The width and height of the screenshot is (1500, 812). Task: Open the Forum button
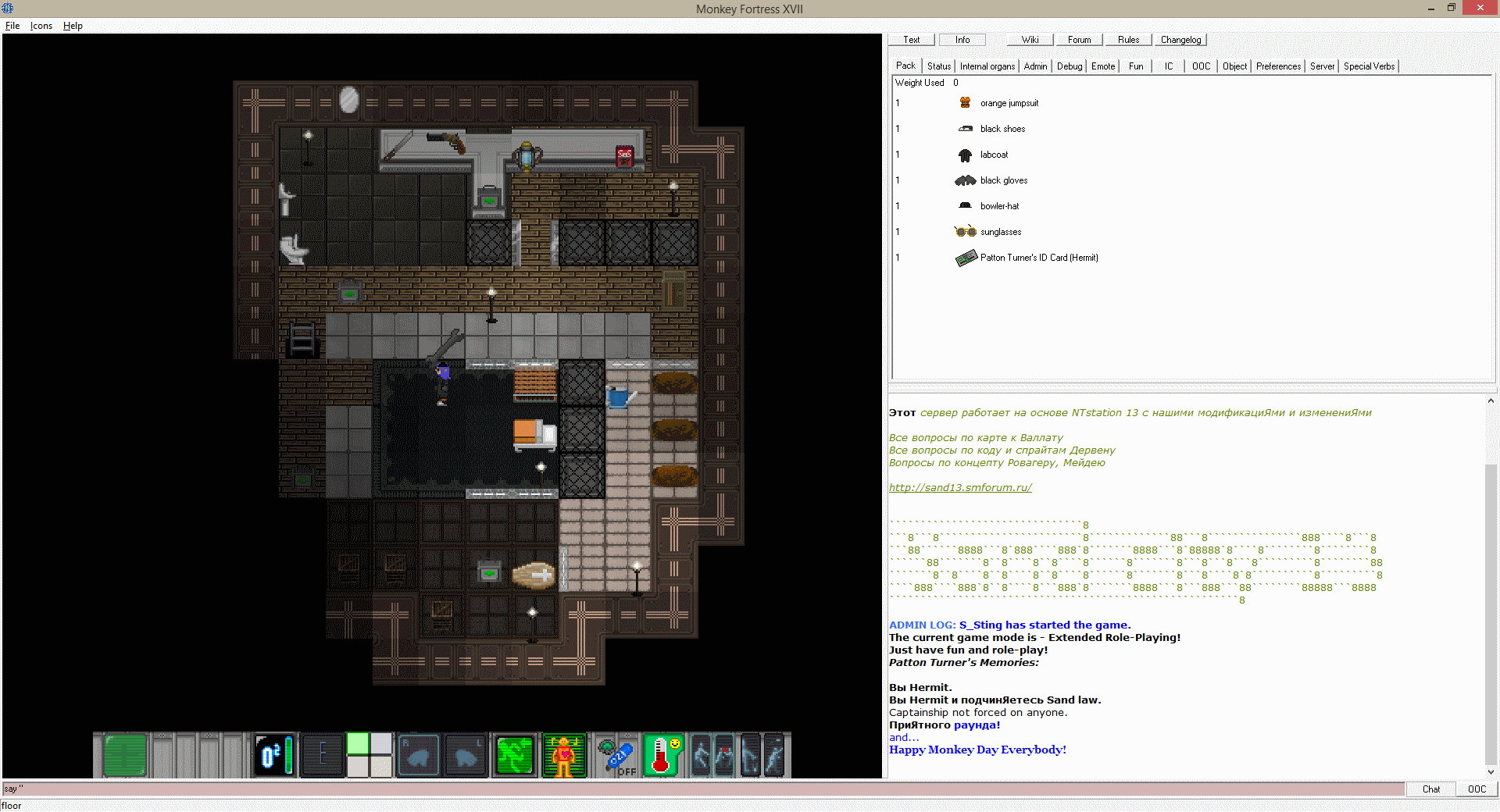1080,40
